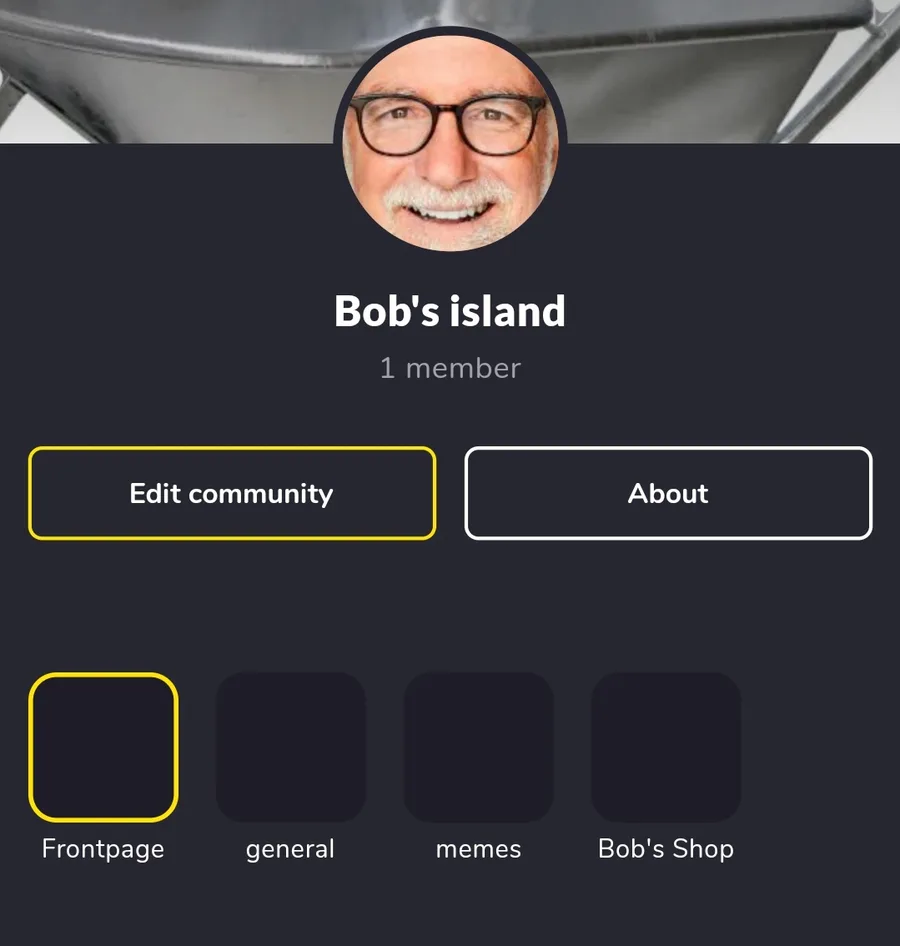Click the glasses on the avatar photo
Viewport: 900px width, 946px height.
(446, 122)
